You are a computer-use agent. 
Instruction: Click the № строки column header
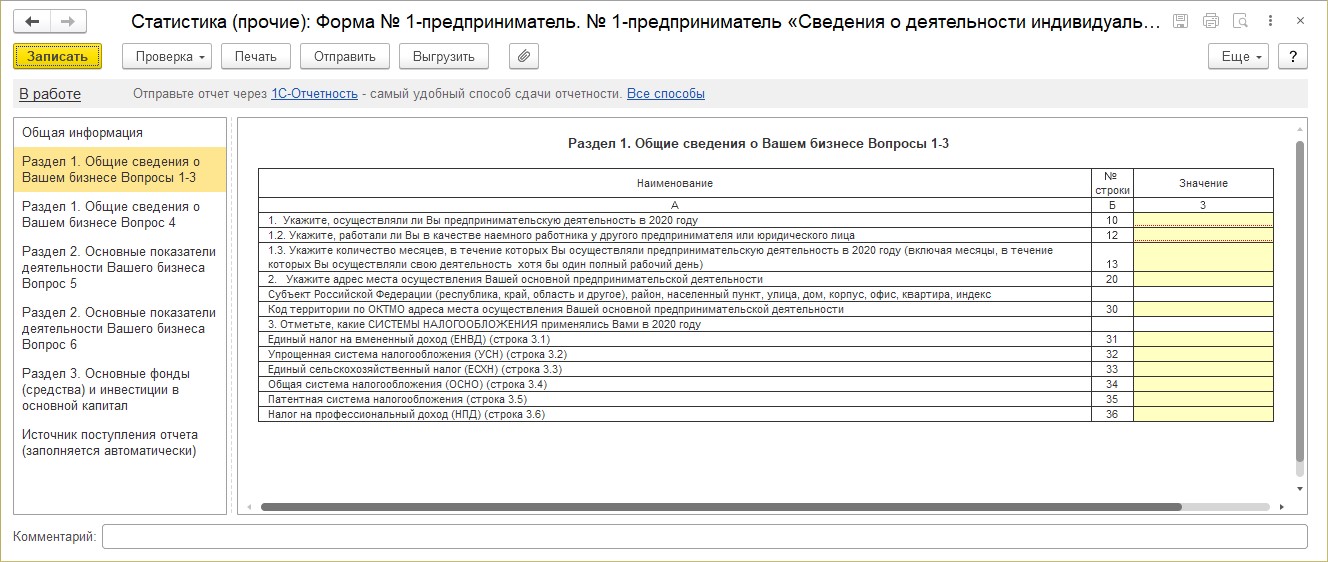(x=1112, y=183)
